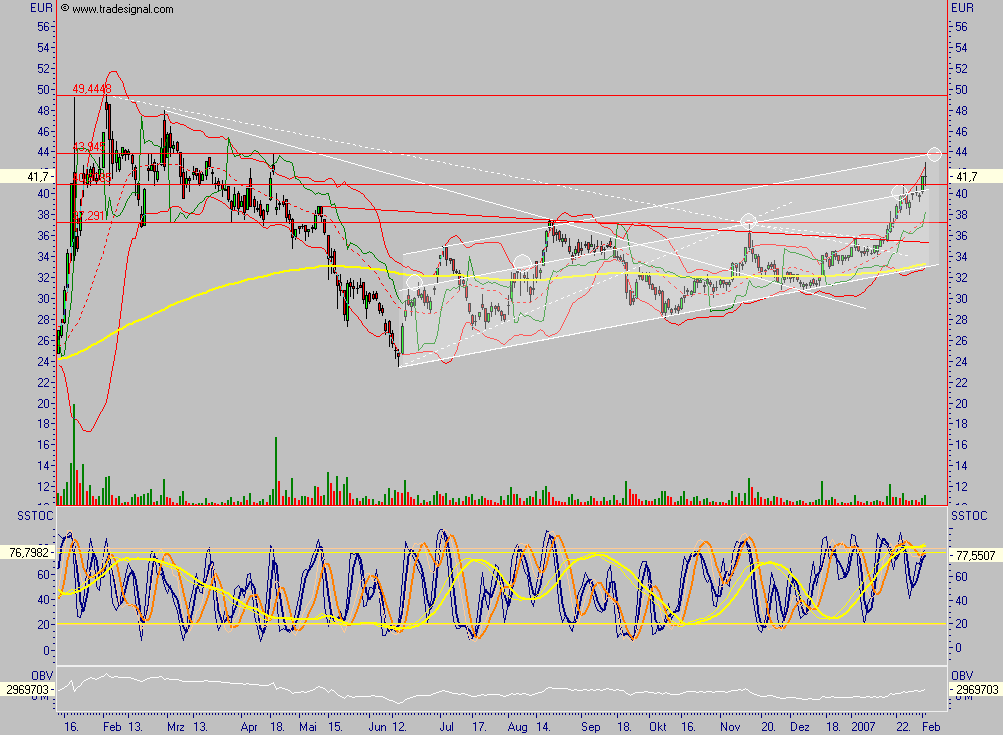Viewport: 1003px width, 735px height.
Task: Click the EUR currency label on right axis
Action: point(963,8)
